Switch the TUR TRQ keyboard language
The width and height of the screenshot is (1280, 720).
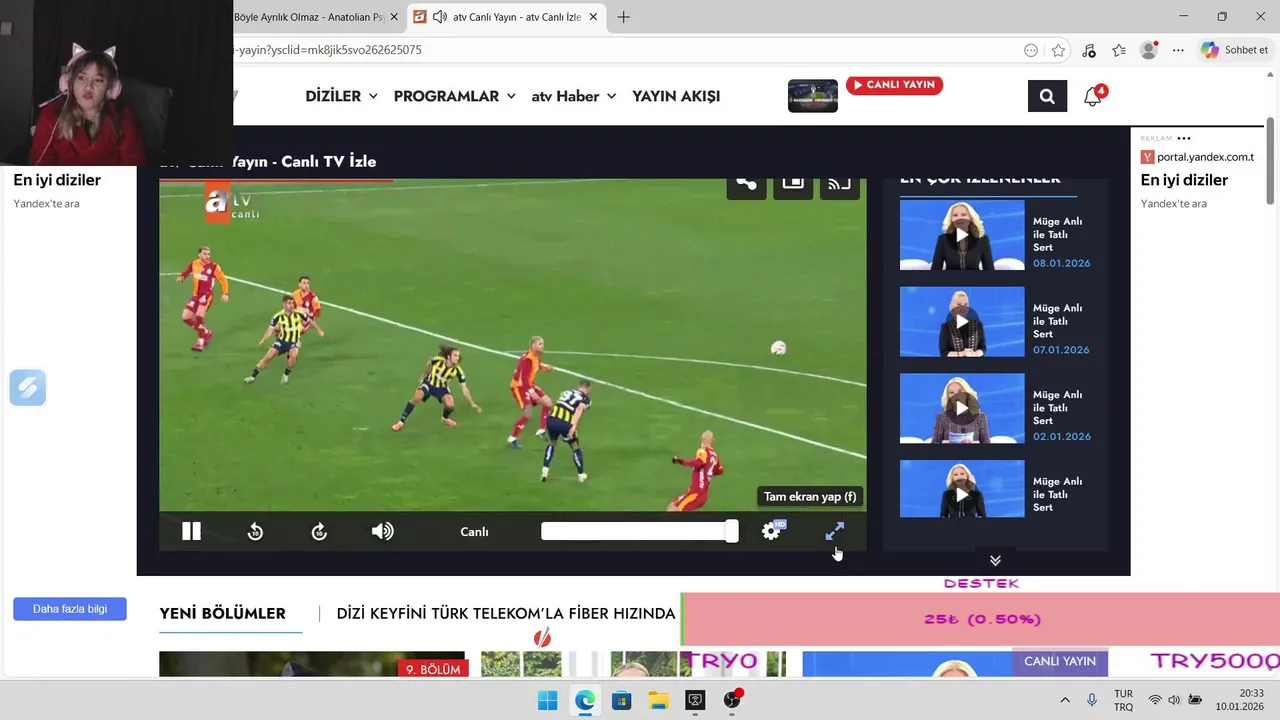(x=1123, y=700)
